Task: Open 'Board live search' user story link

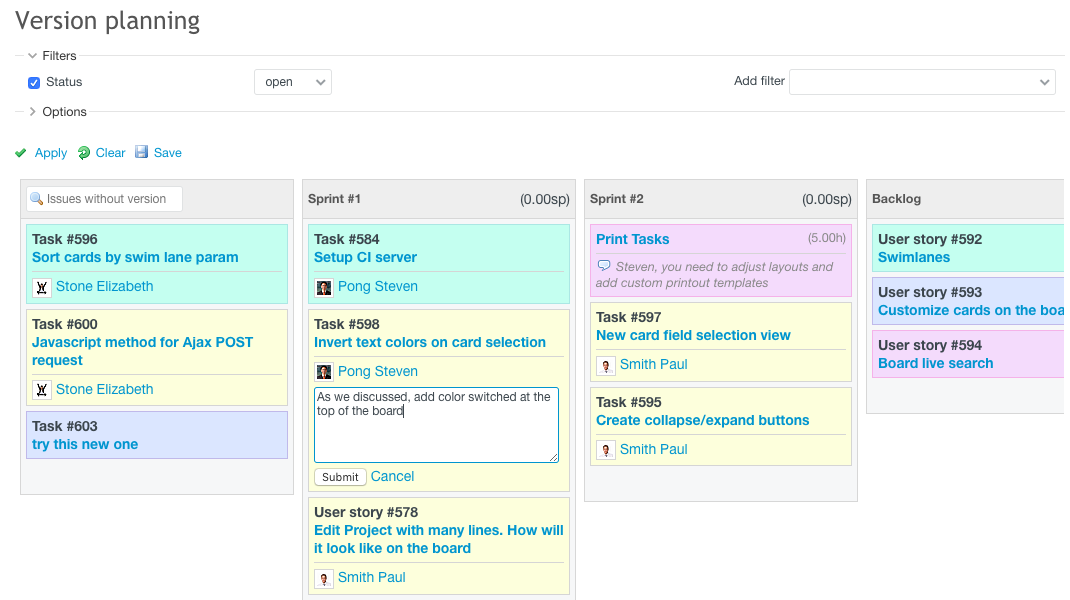Action: tap(935, 363)
